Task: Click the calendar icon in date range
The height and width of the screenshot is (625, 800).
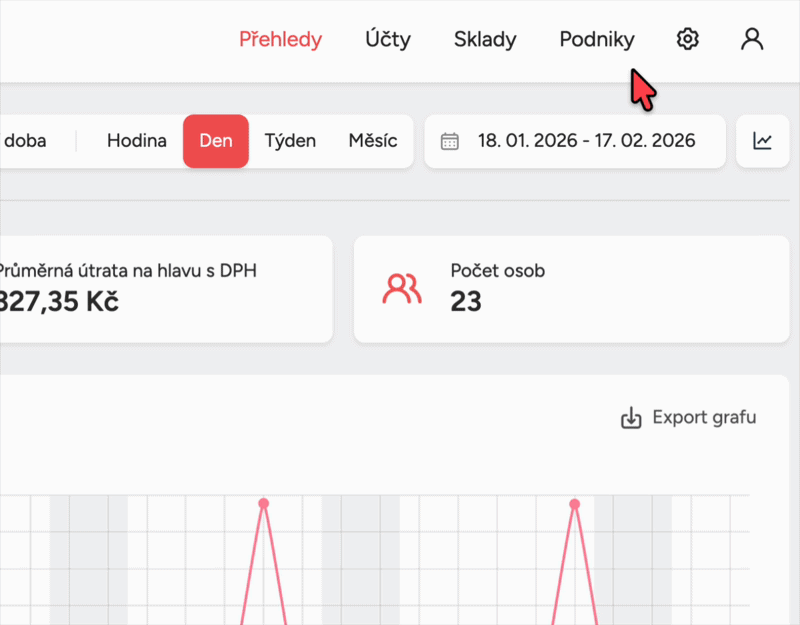Action: pos(450,141)
